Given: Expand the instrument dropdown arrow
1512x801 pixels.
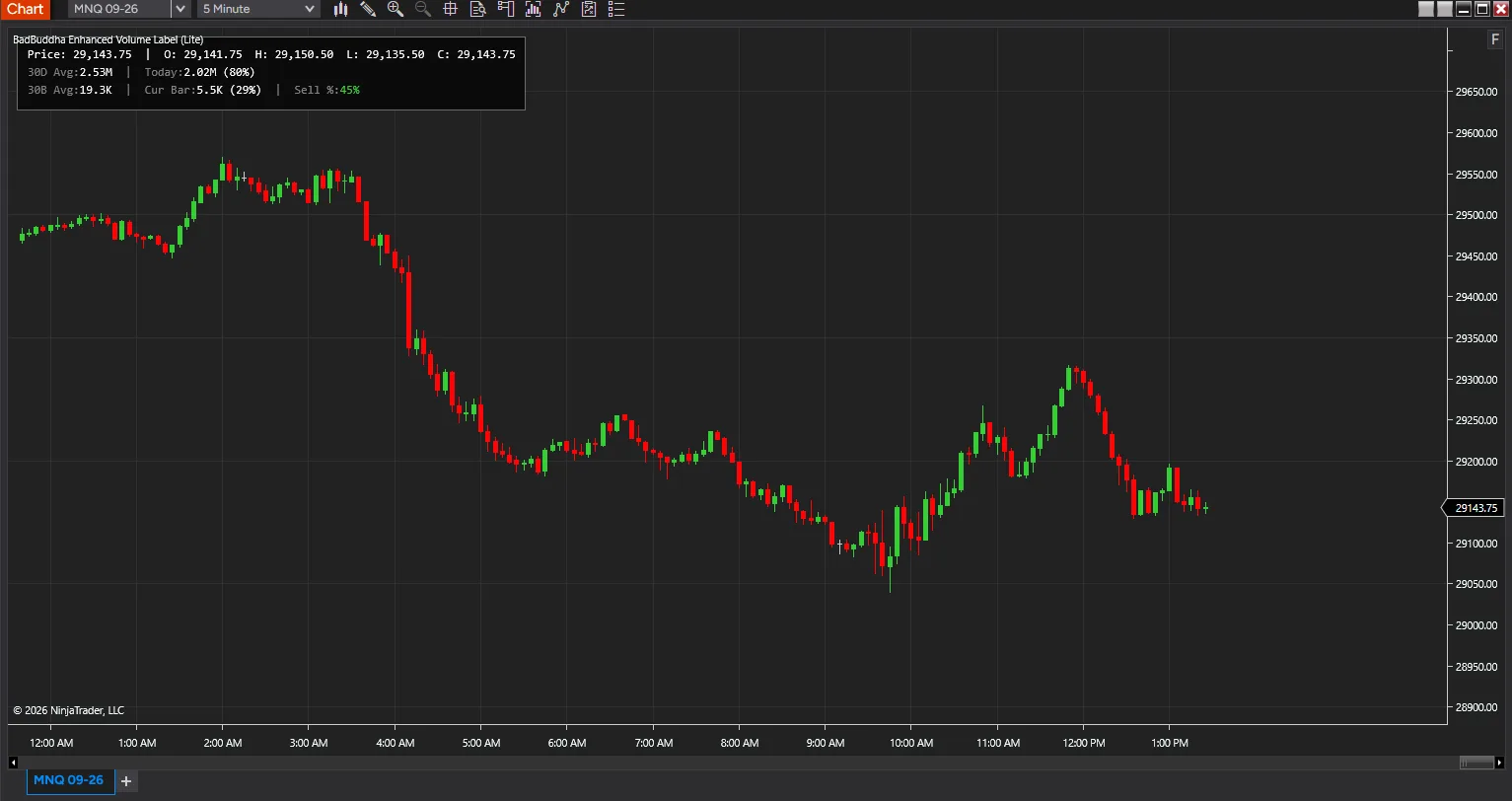Looking at the screenshot, I should click(180, 9).
